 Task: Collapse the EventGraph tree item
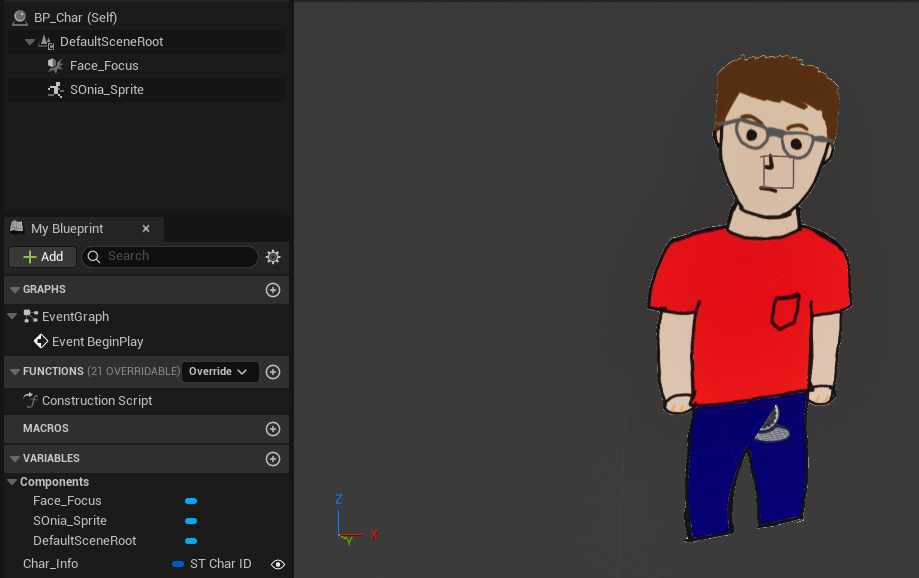point(12,316)
